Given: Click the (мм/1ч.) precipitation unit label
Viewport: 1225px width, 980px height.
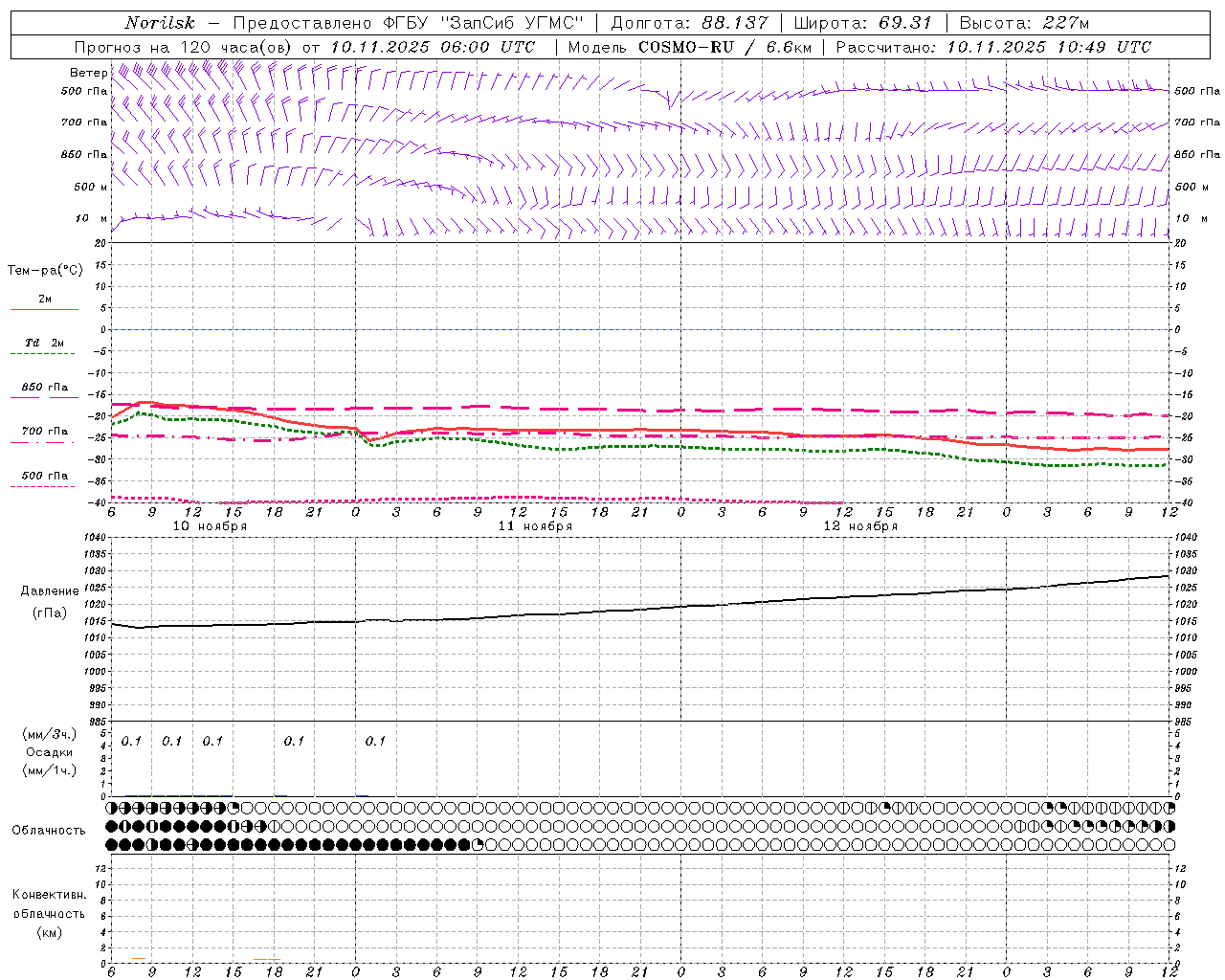Looking at the screenshot, I should pos(49,770).
